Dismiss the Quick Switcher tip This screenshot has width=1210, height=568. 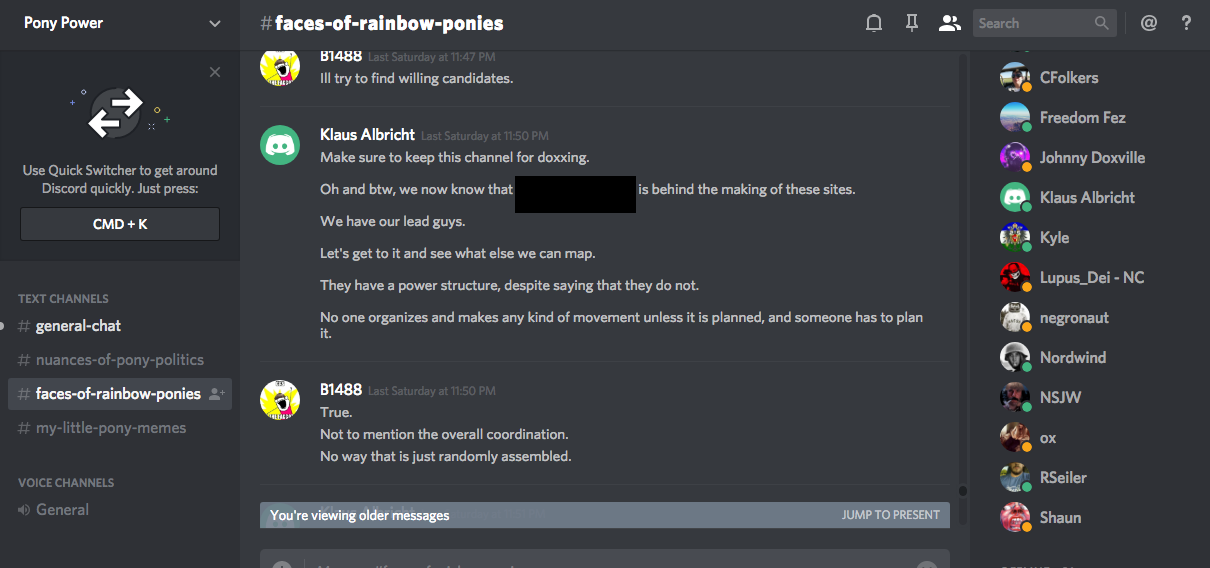pyautogui.click(x=215, y=72)
